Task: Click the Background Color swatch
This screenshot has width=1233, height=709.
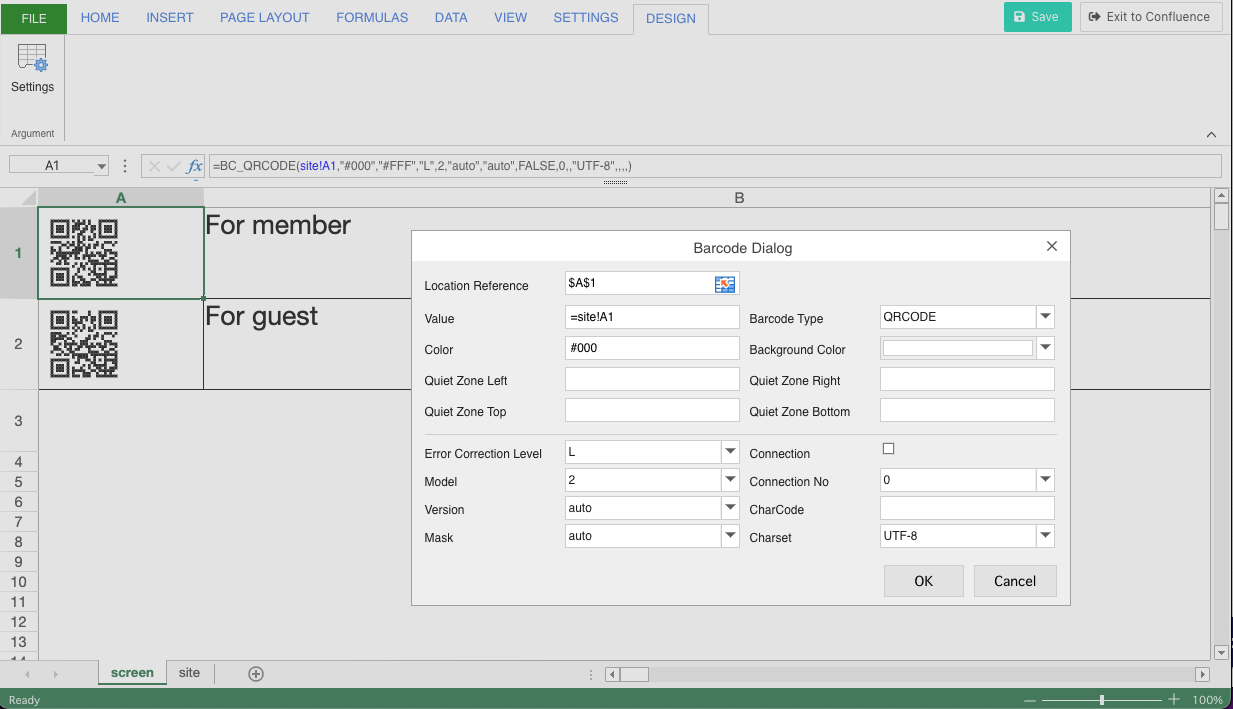Action: pos(958,348)
